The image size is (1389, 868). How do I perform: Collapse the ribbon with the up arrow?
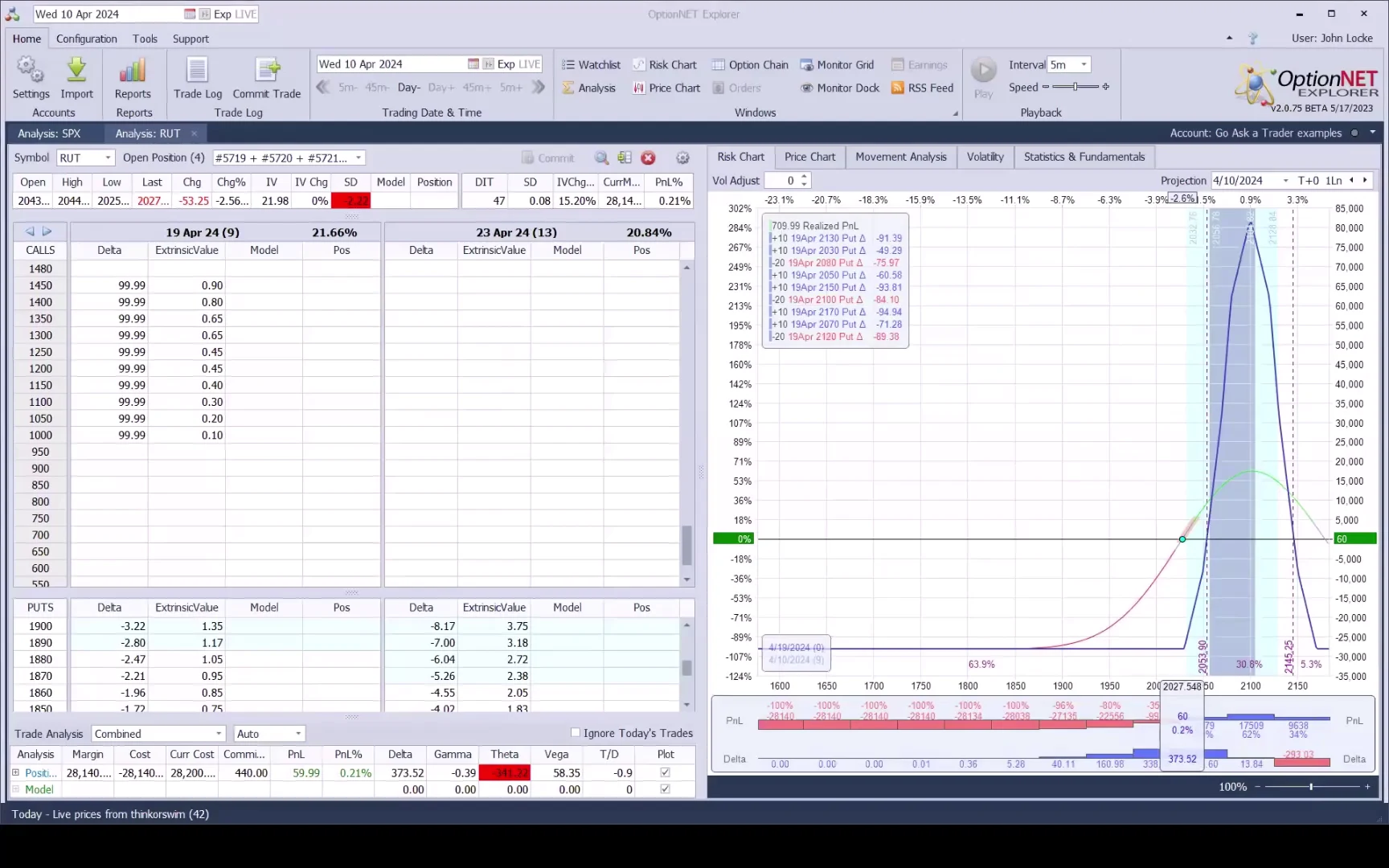click(x=1229, y=39)
